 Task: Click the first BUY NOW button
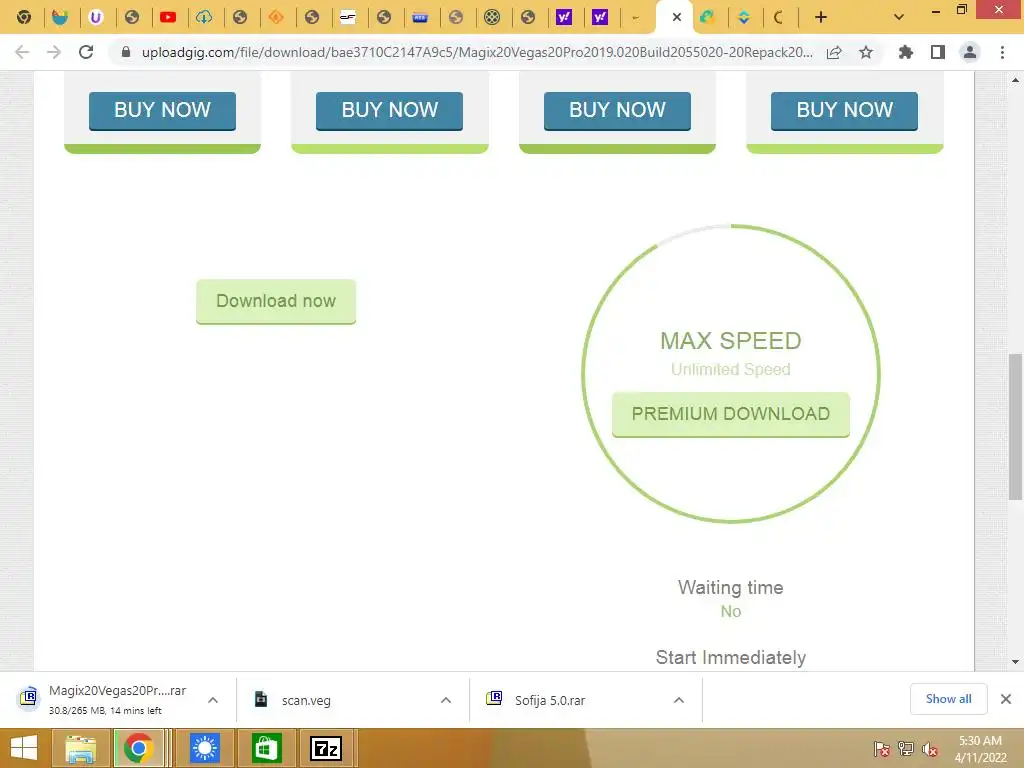coord(163,110)
